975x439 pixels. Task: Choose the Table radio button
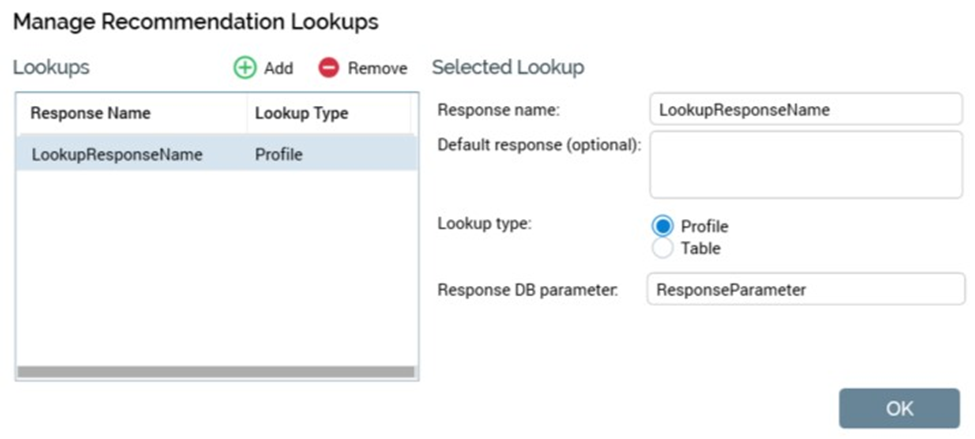pyautogui.click(x=663, y=248)
